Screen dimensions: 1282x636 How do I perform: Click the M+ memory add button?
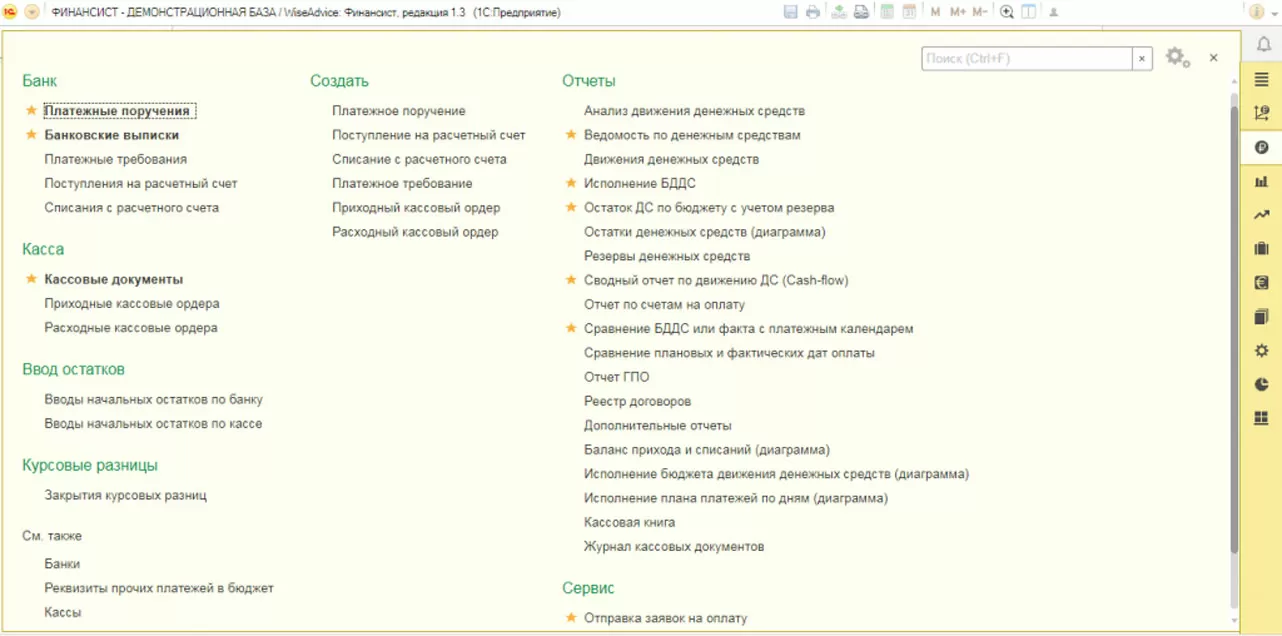pyautogui.click(x=957, y=12)
